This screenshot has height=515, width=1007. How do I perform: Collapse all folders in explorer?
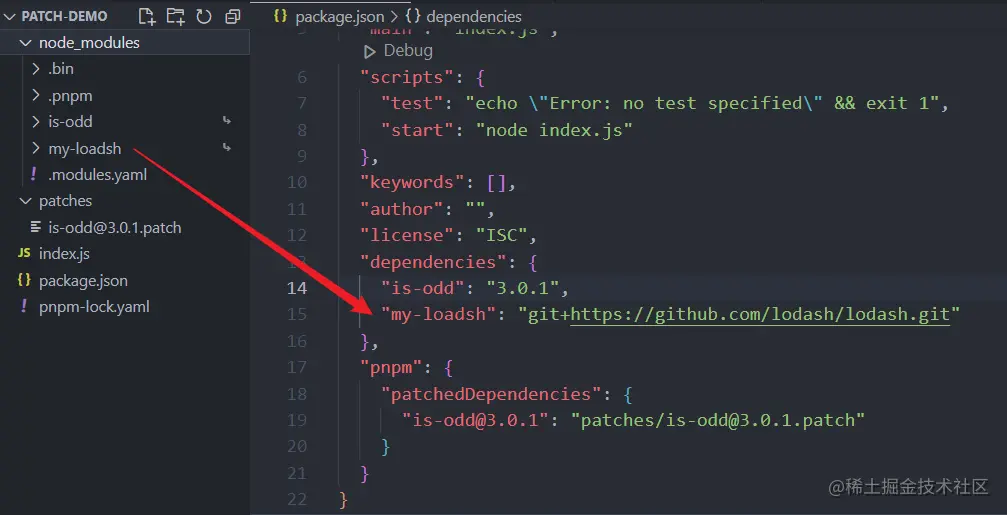click(232, 17)
